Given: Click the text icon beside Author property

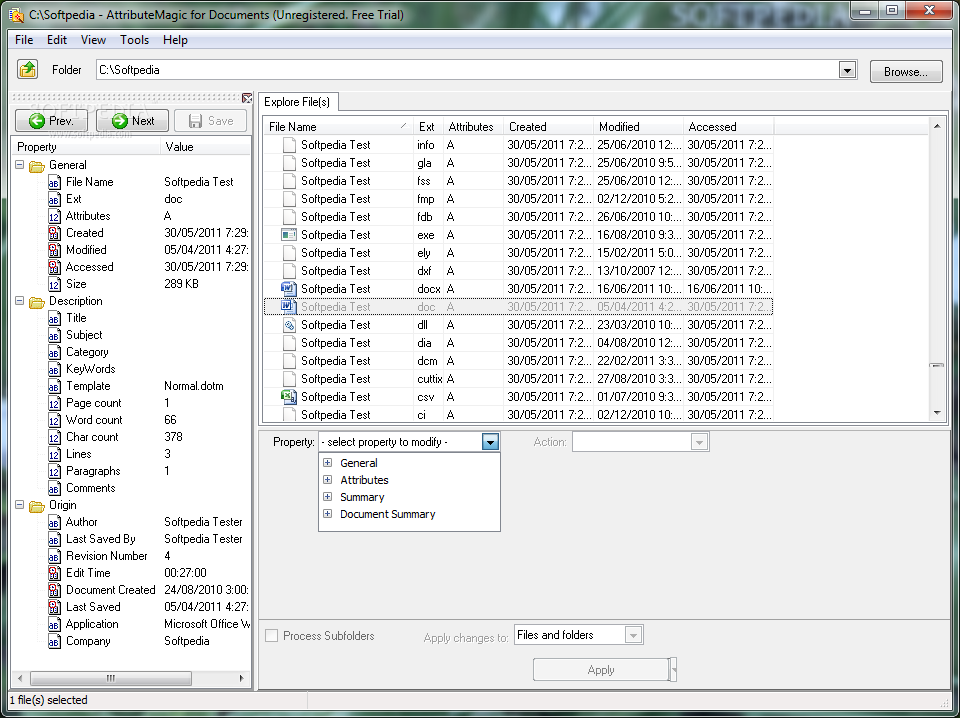Looking at the screenshot, I should [54, 522].
